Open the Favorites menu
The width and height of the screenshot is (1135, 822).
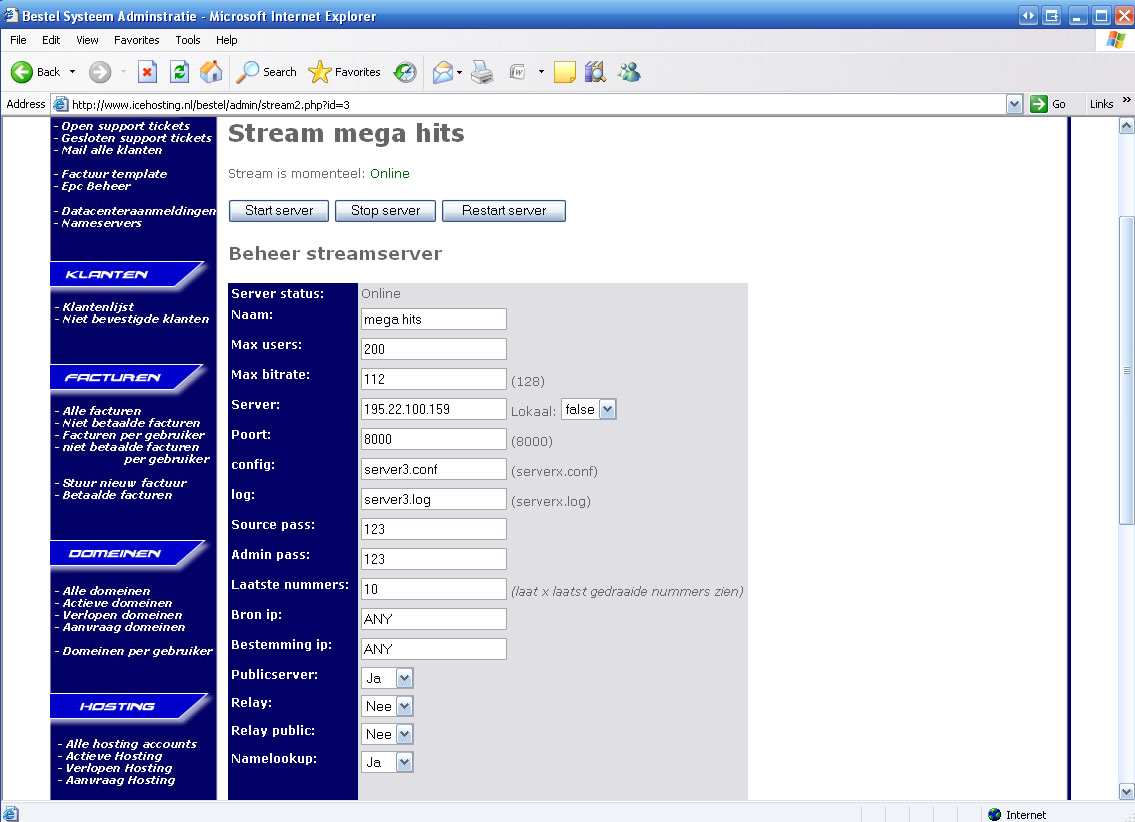136,40
